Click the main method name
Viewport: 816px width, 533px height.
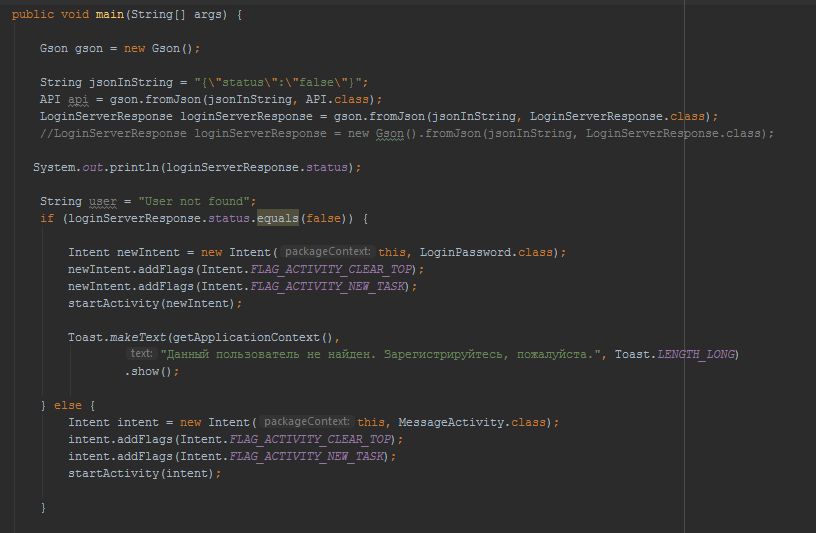[x=109, y=14]
